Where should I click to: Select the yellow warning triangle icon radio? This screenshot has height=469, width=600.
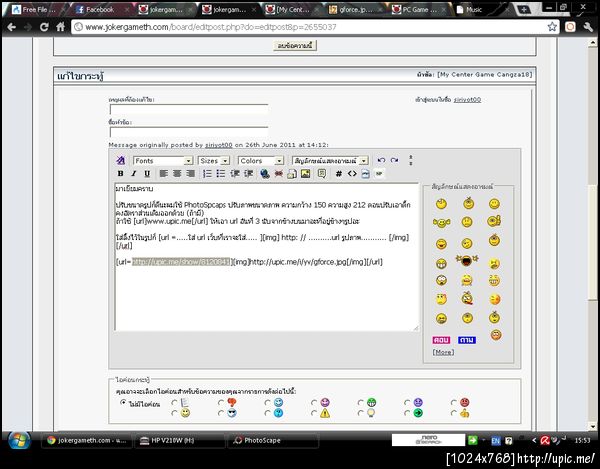(314, 413)
